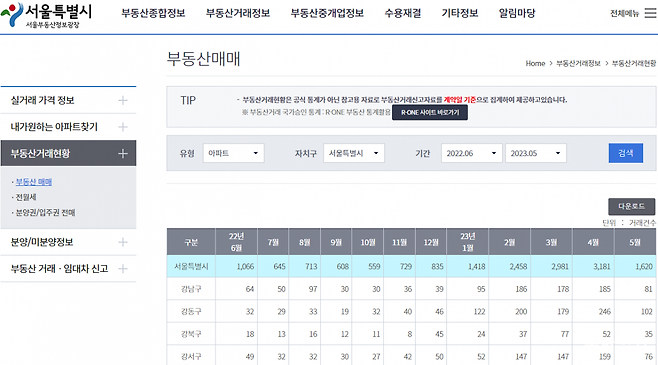658x365 pixels.
Task: Expand 실거래 가격 정보 plus icon
Action: (123, 100)
